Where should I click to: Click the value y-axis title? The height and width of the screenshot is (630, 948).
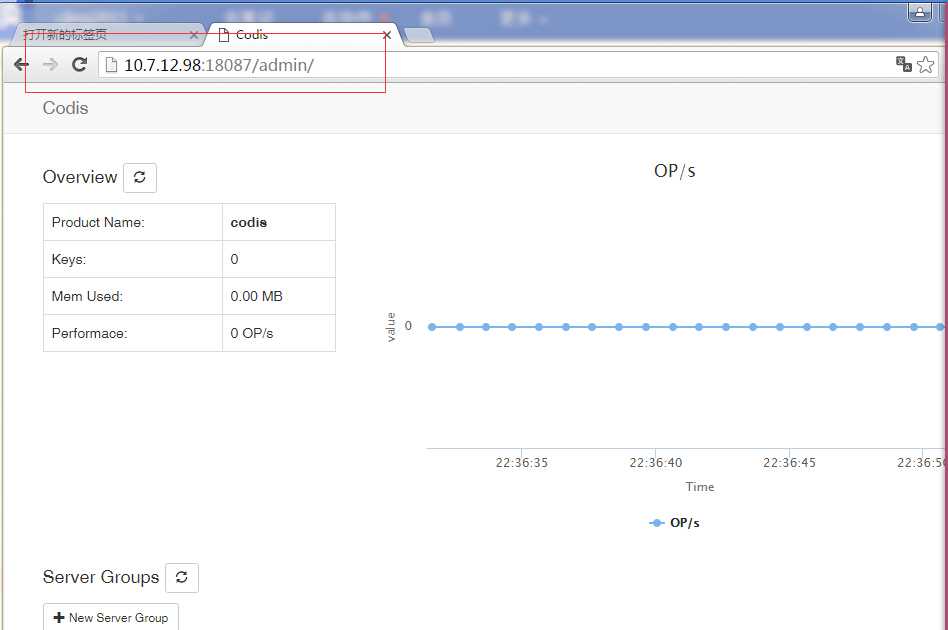pos(391,326)
